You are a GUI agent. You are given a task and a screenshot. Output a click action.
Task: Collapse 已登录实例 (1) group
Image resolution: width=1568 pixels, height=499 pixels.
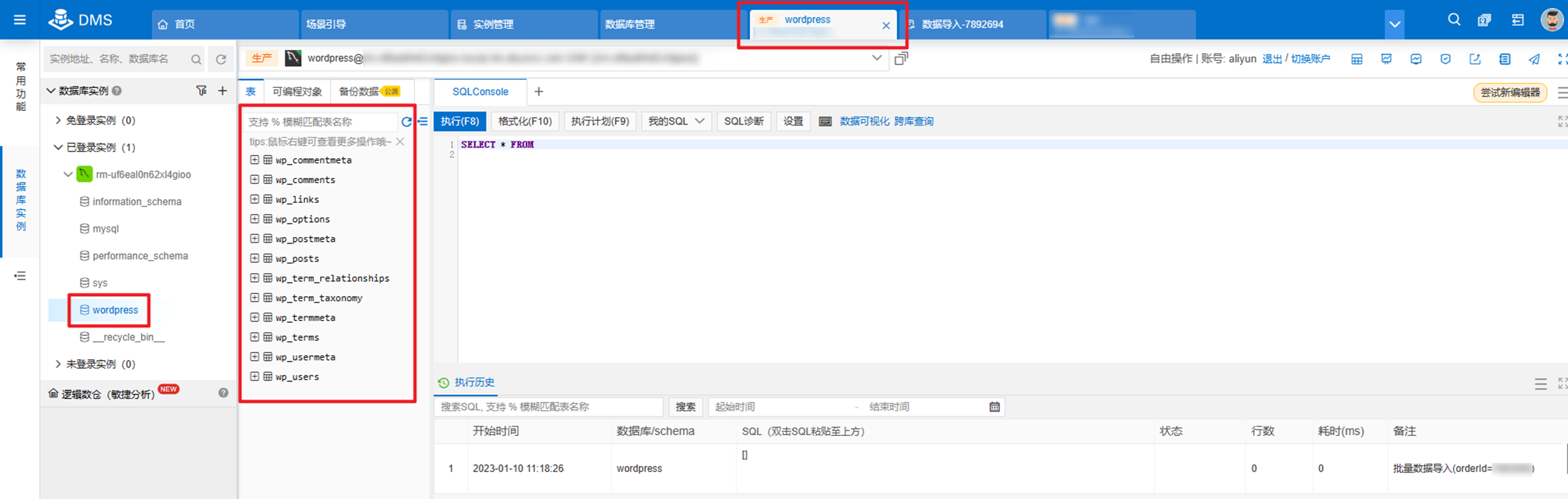[x=58, y=147]
